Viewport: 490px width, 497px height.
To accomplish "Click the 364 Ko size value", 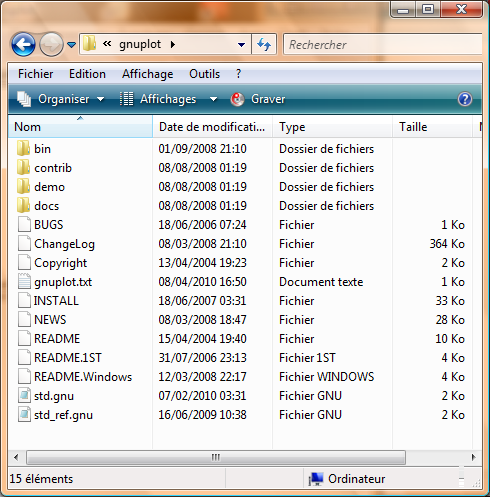I will pos(447,244).
